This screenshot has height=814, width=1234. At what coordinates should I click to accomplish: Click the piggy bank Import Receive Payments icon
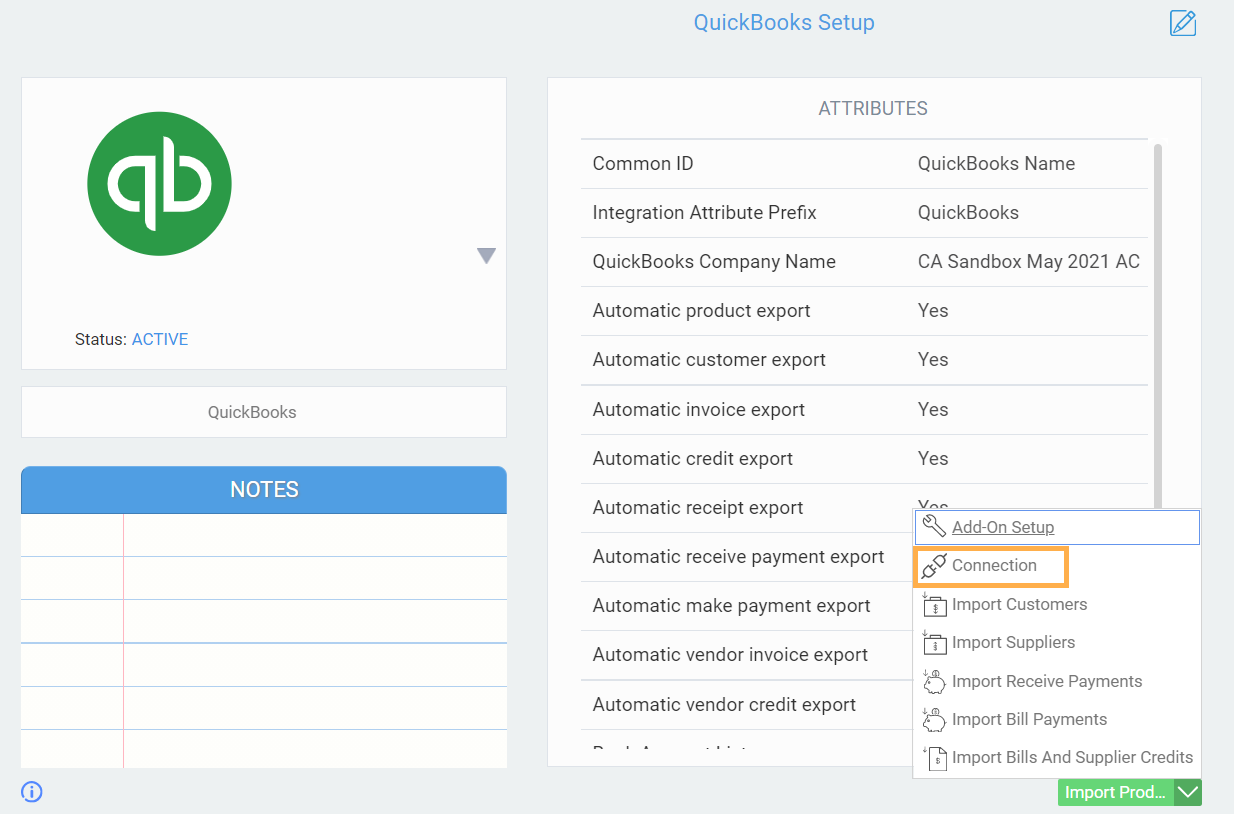click(934, 681)
